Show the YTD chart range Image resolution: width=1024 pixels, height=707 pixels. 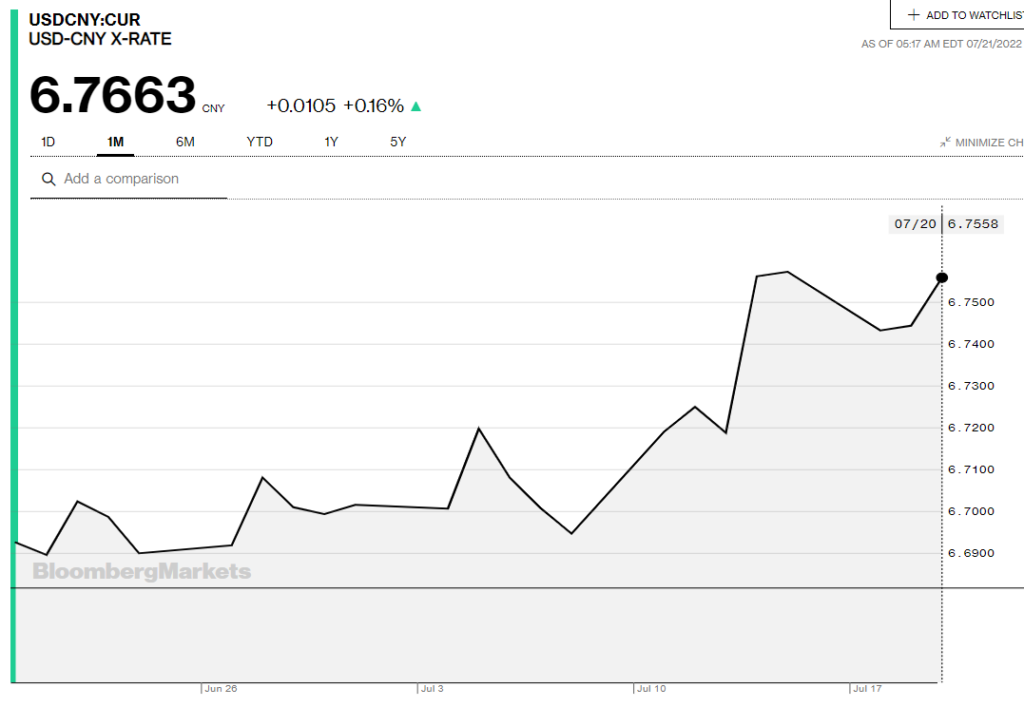pos(259,142)
